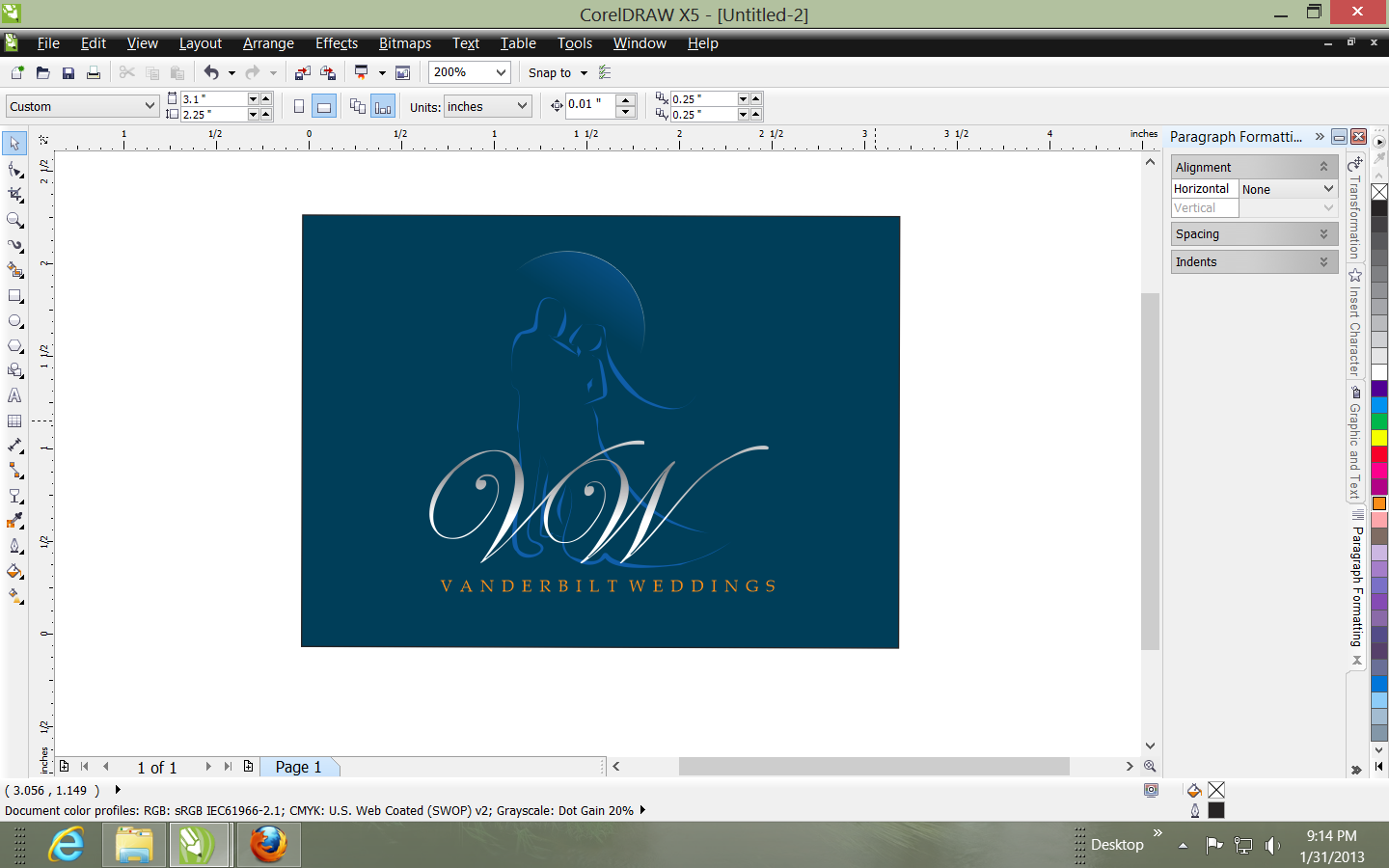The height and width of the screenshot is (868, 1389).
Task: Toggle the current page layout button
Action: 383,107
